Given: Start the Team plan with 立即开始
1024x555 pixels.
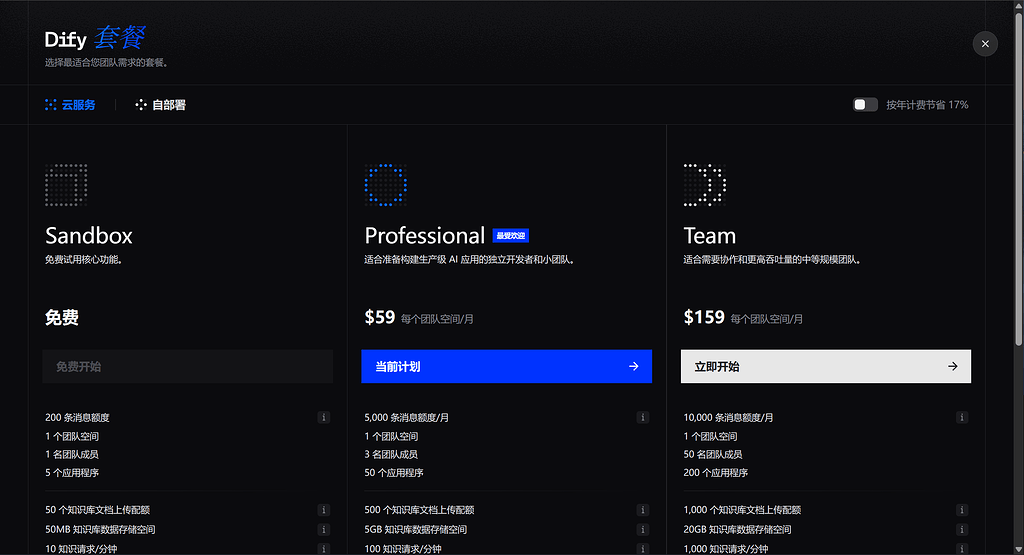Looking at the screenshot, I should pyautogui.click(x=825, y=366).
